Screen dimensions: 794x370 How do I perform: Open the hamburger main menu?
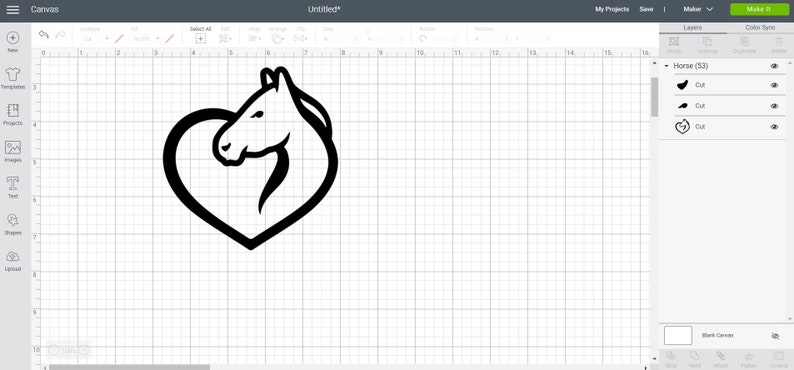click(x=13, y=10)
